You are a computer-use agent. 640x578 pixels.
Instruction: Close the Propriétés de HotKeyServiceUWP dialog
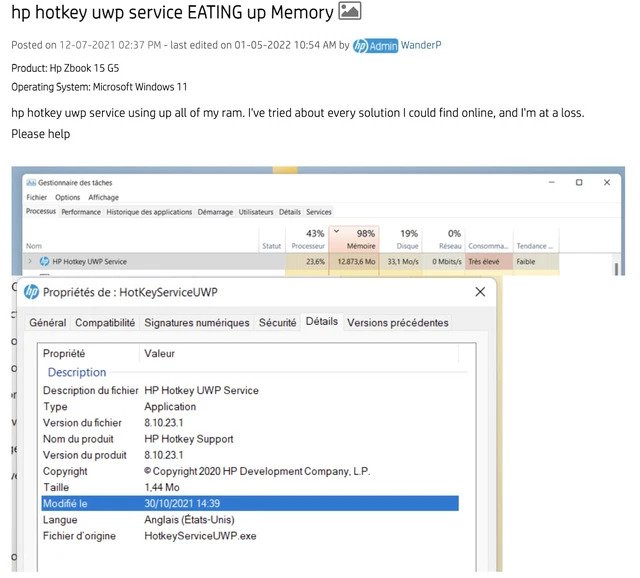click(480, 291)
